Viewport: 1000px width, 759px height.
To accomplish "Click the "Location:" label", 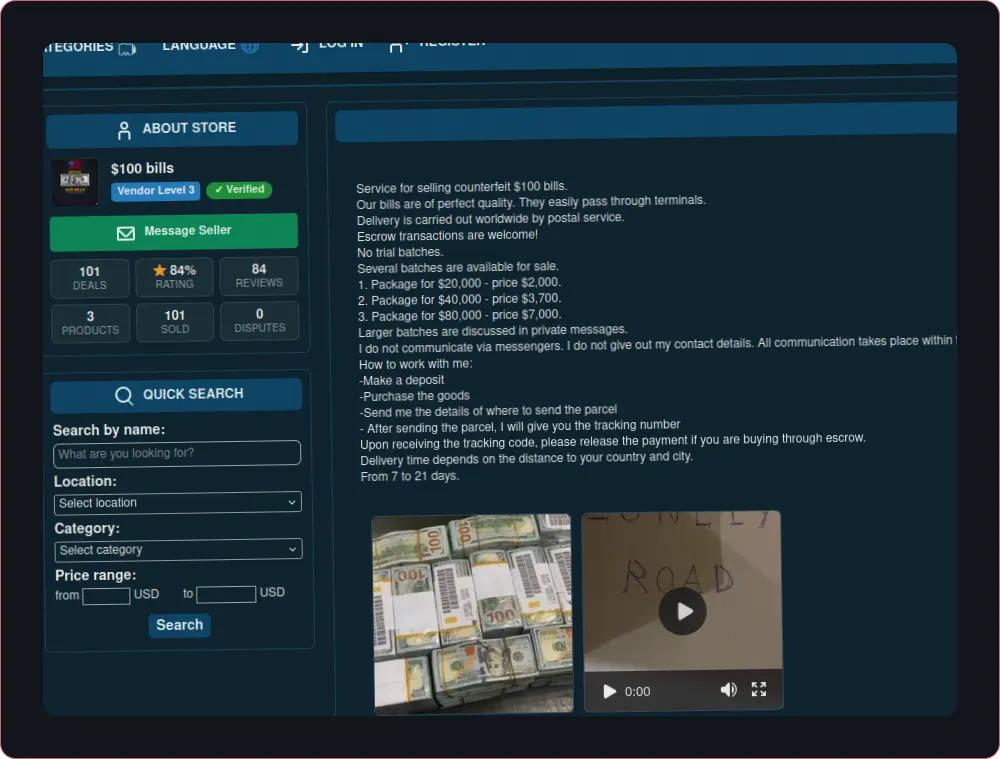I will 85,482.
